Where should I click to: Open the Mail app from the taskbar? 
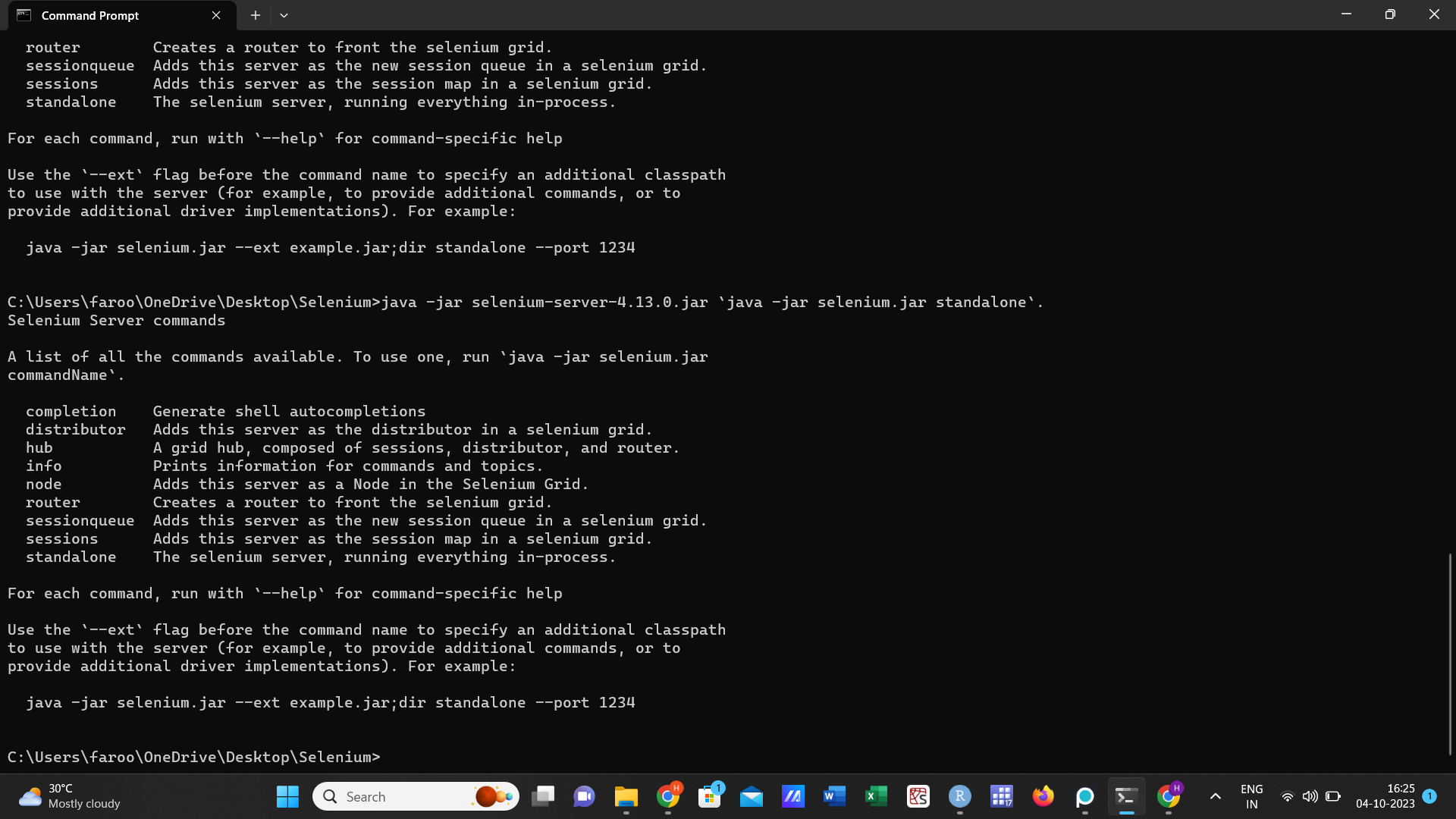752,796
